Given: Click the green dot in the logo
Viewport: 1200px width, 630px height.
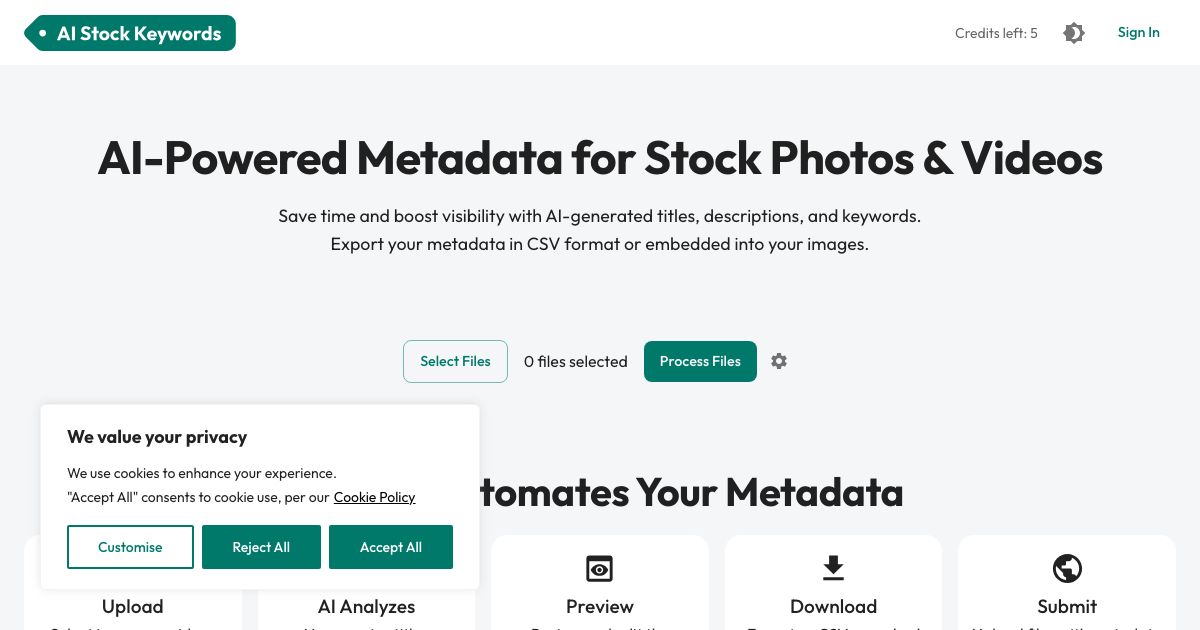Looking at the screenshot, I should click(x=42, y=32).
